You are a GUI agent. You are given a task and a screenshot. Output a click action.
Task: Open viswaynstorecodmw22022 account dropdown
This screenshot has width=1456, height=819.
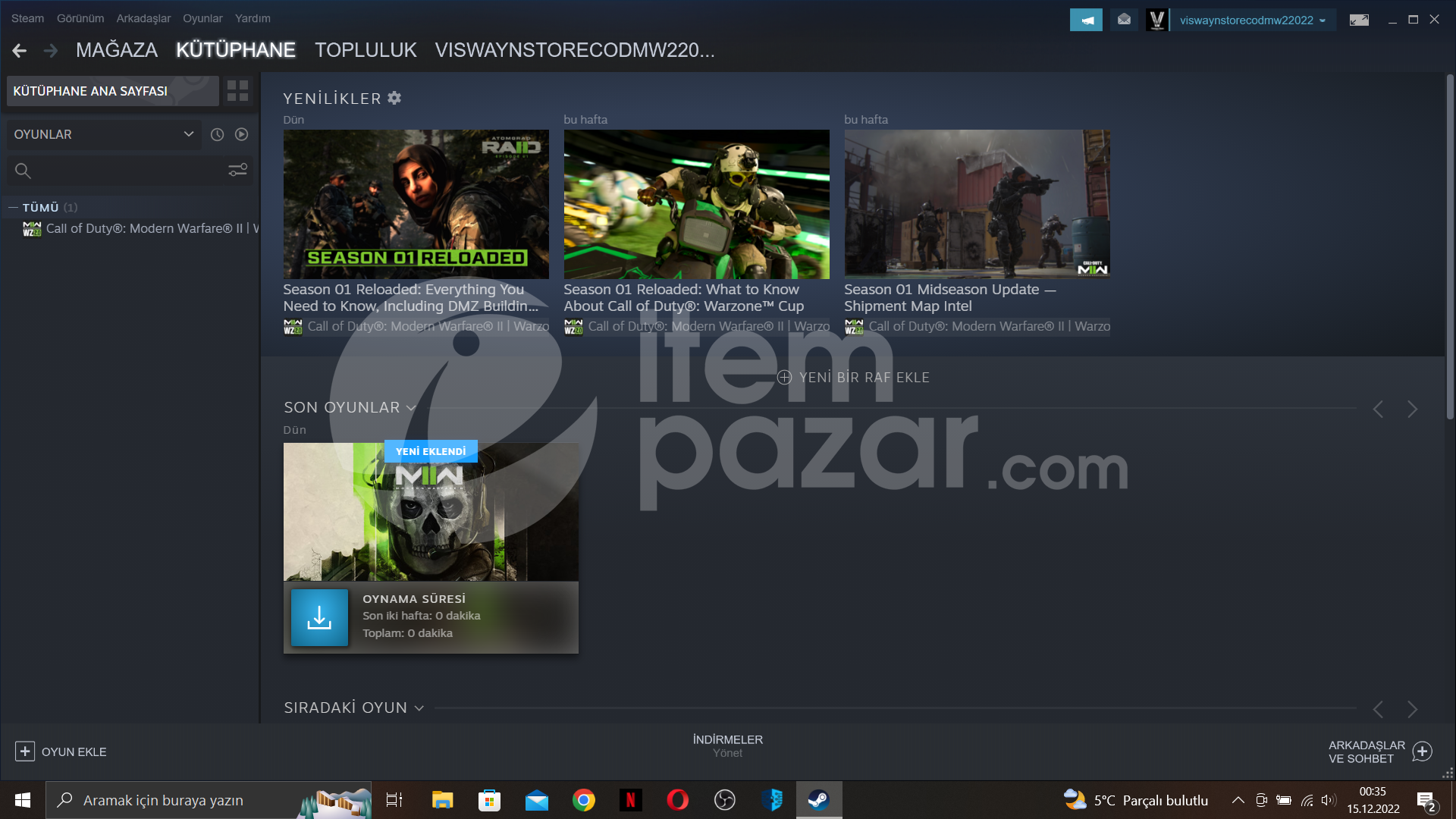point(1253,20)
